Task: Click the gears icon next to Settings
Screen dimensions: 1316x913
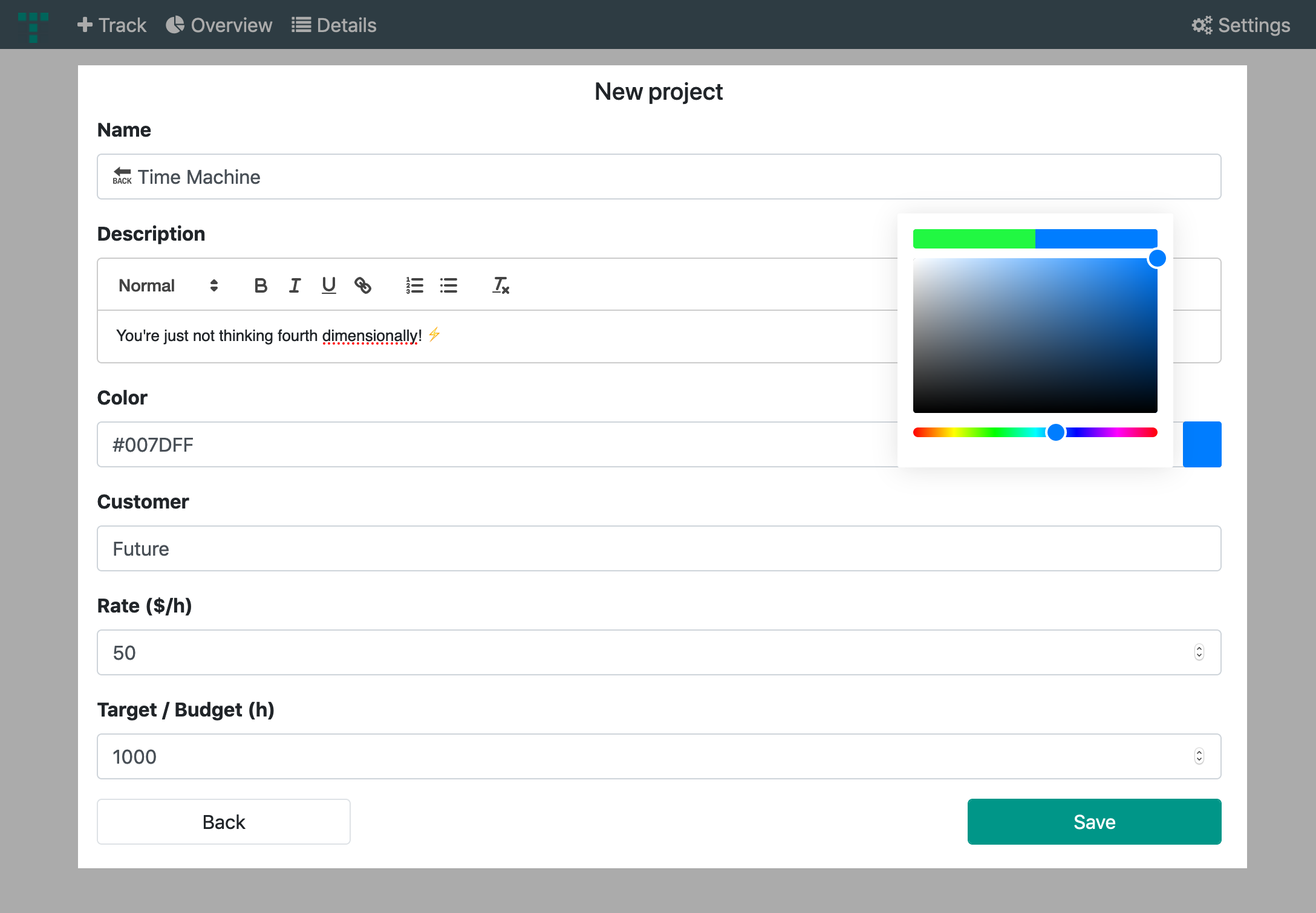Action: (x=1202, y=25)
